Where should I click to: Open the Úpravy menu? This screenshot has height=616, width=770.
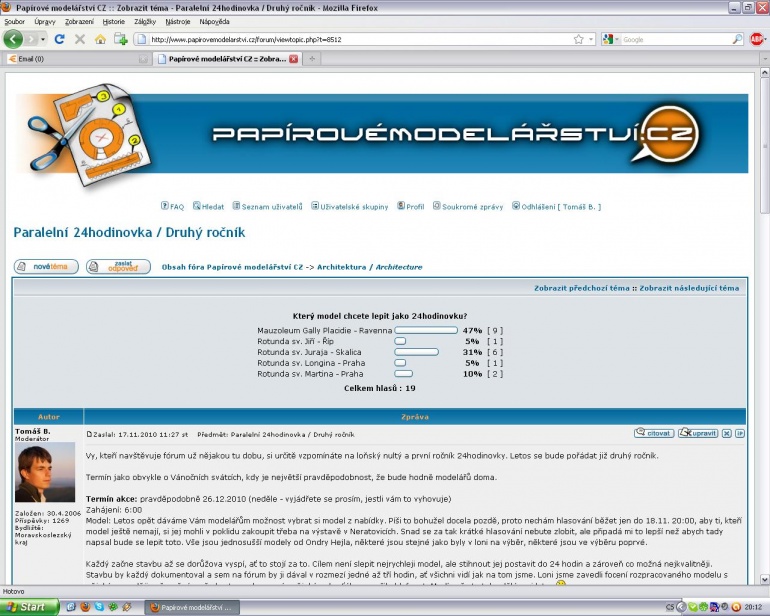(45, 22)
